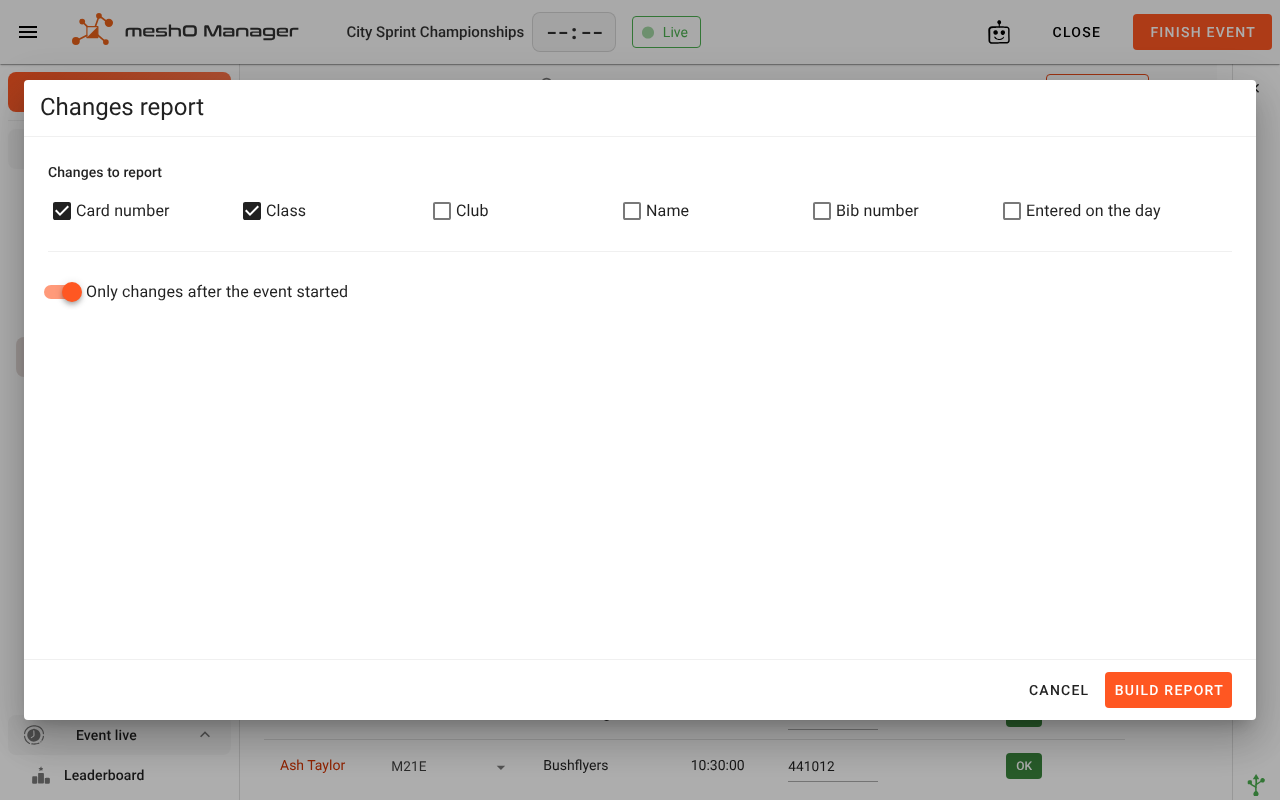Viewport: 1280px width, 800px height.
Task: Toggle Only changes after event started
Action: click(63, 292)
